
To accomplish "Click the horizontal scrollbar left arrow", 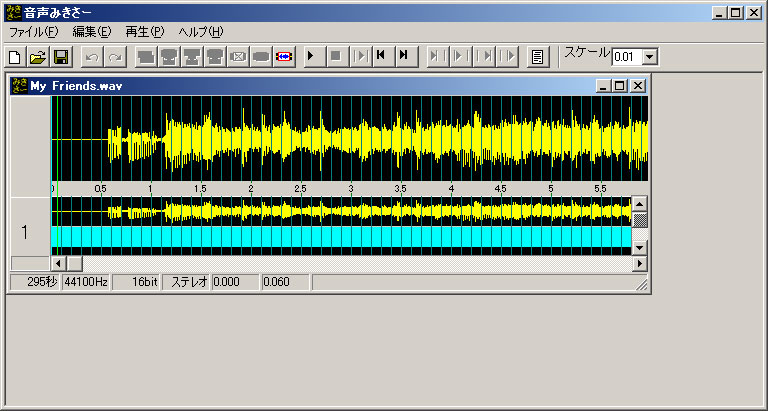I will tap(59, 264).
